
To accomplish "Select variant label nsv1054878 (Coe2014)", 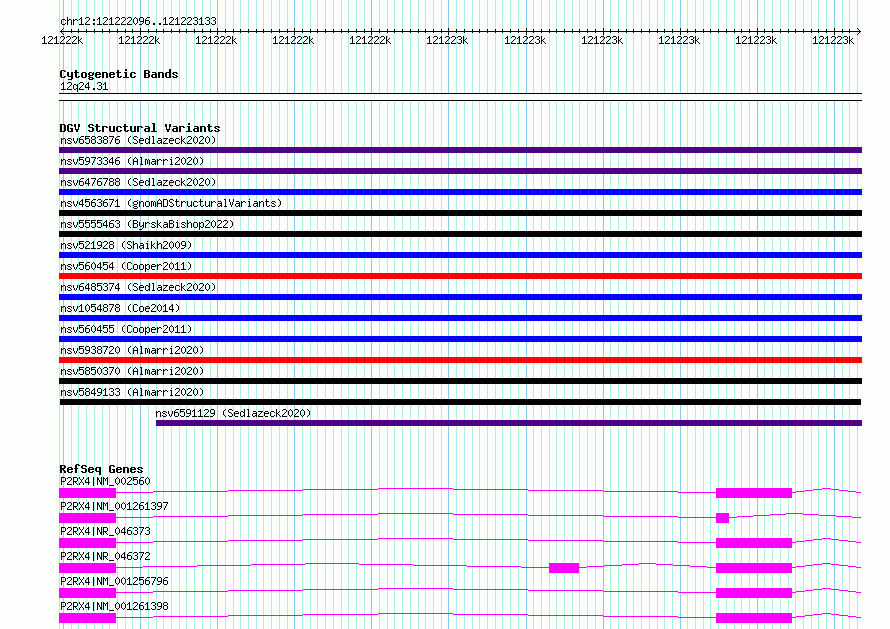I will click(x=120, y=308).
